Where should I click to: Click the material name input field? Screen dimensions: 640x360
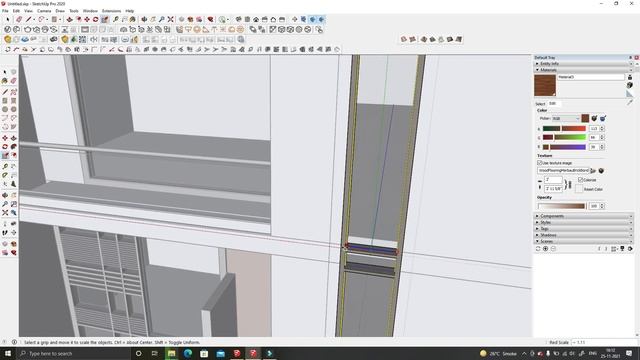pyautogui.click(x=591, y=77)
